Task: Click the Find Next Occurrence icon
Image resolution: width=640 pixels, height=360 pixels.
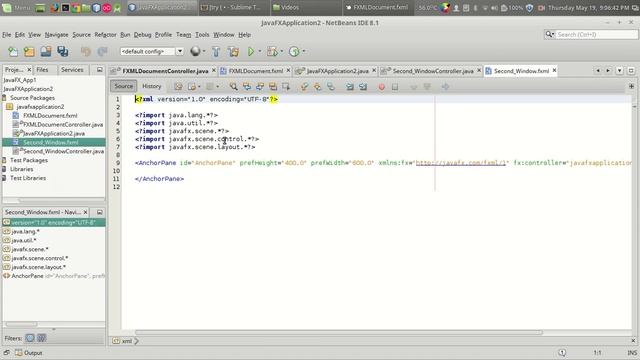Action: tap(260, 87)
